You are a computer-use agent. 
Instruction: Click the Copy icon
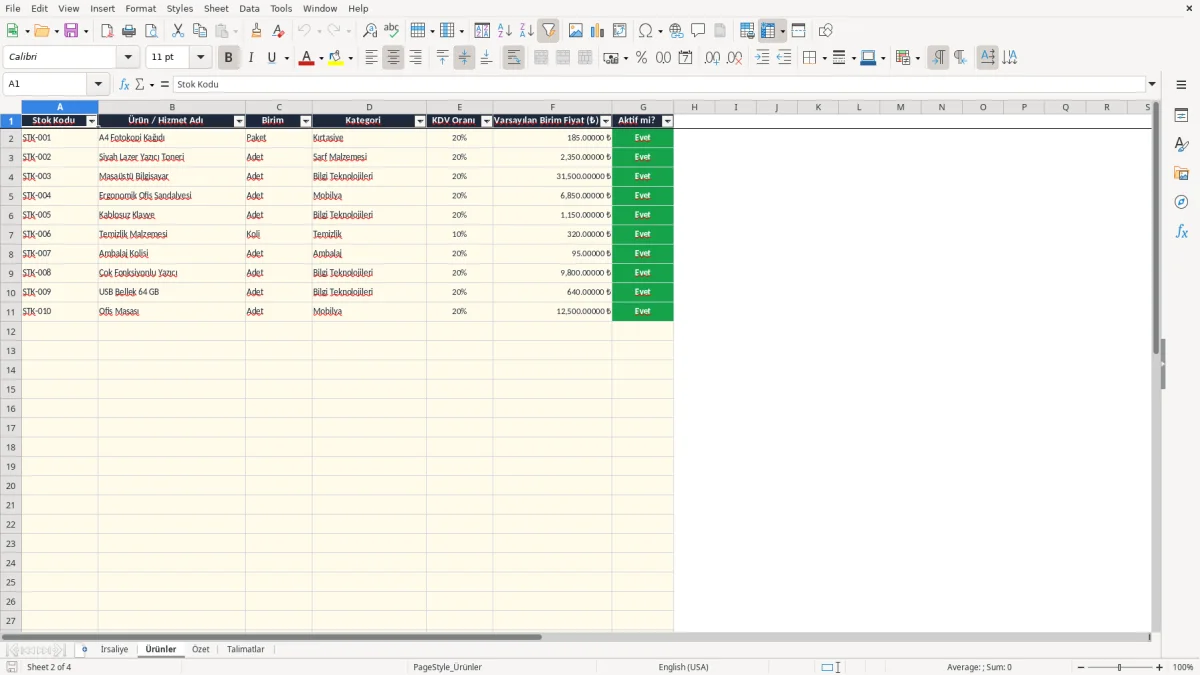(200, 31)
